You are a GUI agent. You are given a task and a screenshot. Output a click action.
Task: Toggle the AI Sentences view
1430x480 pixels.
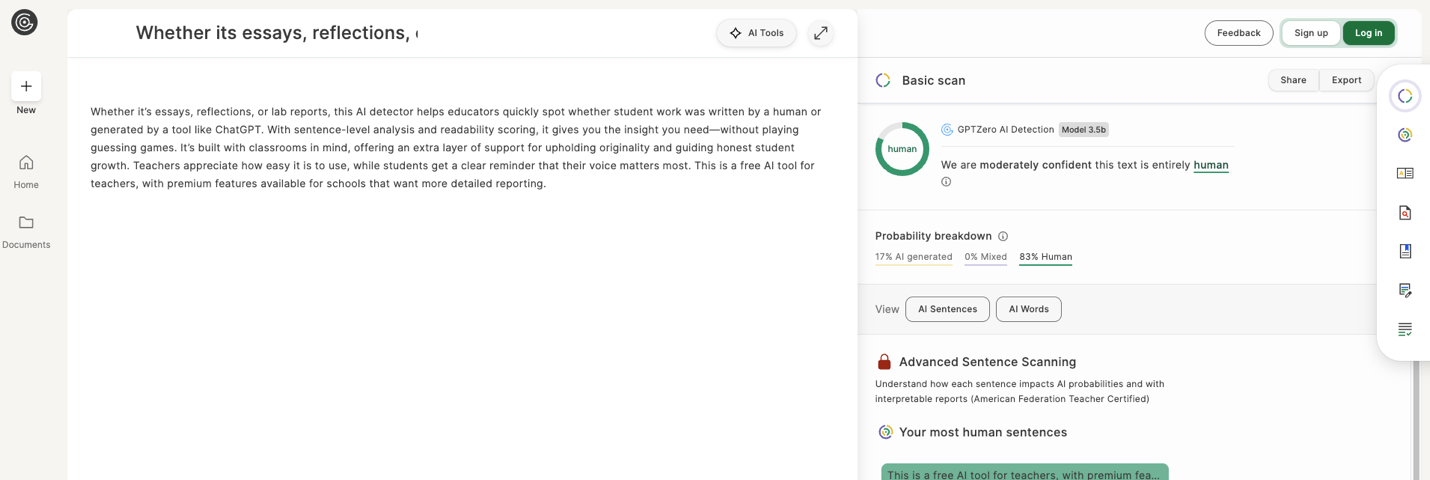[947, 309]
